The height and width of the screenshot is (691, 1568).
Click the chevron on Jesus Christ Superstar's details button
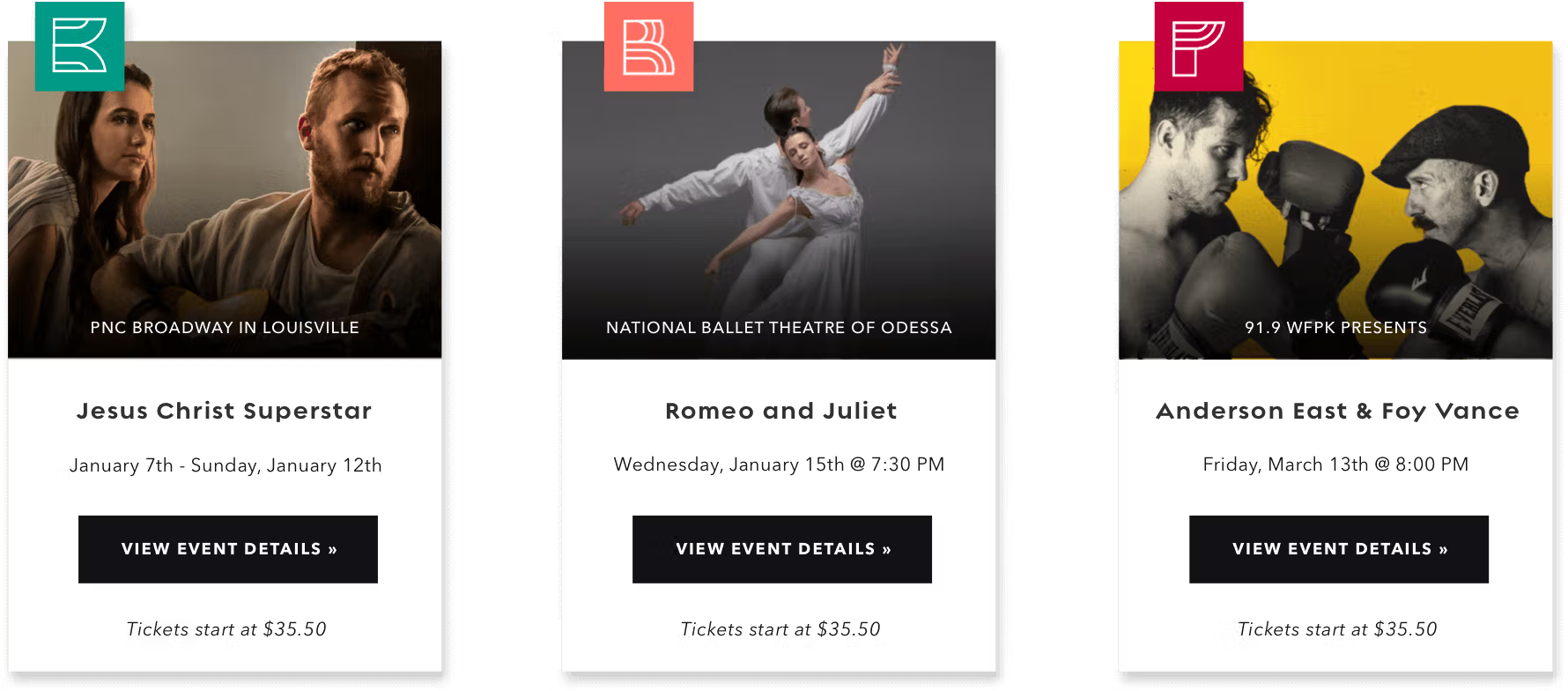click(331, 549)
